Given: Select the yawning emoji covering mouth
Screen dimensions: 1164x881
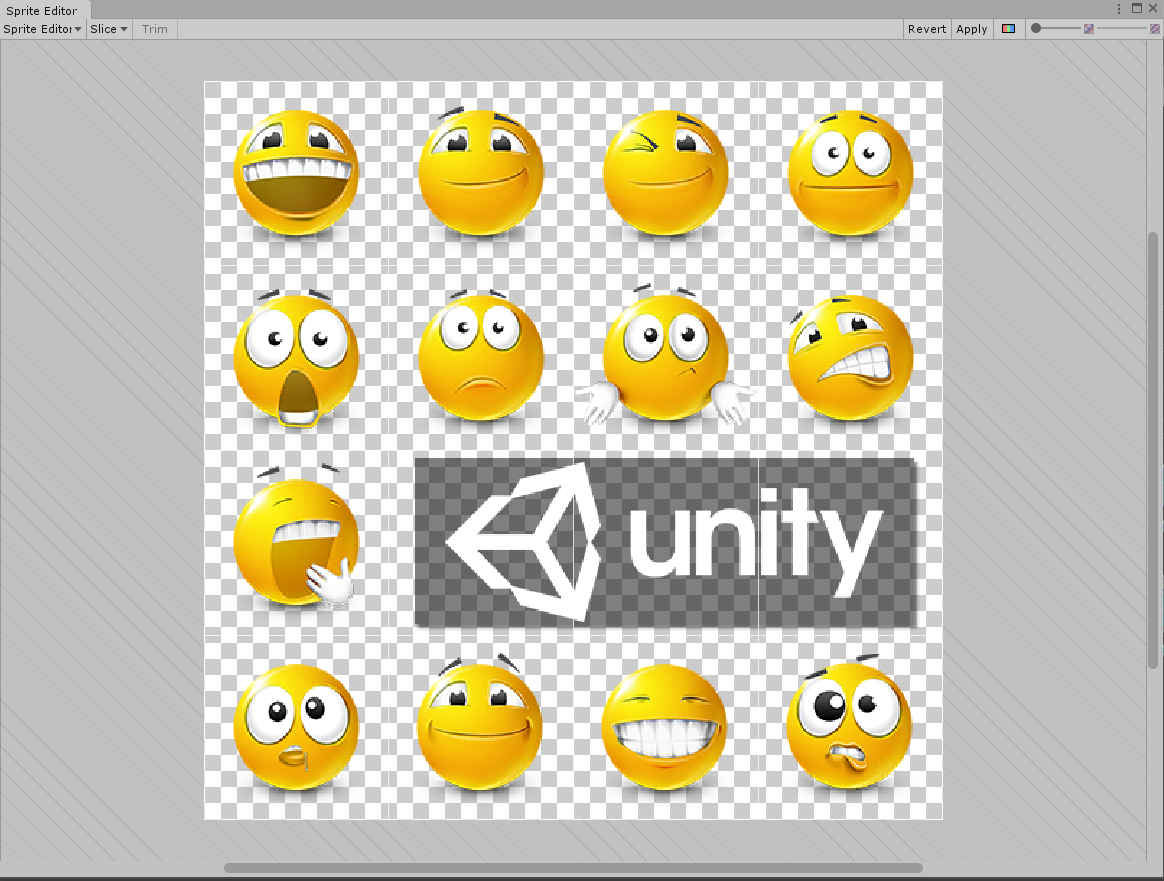Looking at the screenshot, I should pos(296,538).
